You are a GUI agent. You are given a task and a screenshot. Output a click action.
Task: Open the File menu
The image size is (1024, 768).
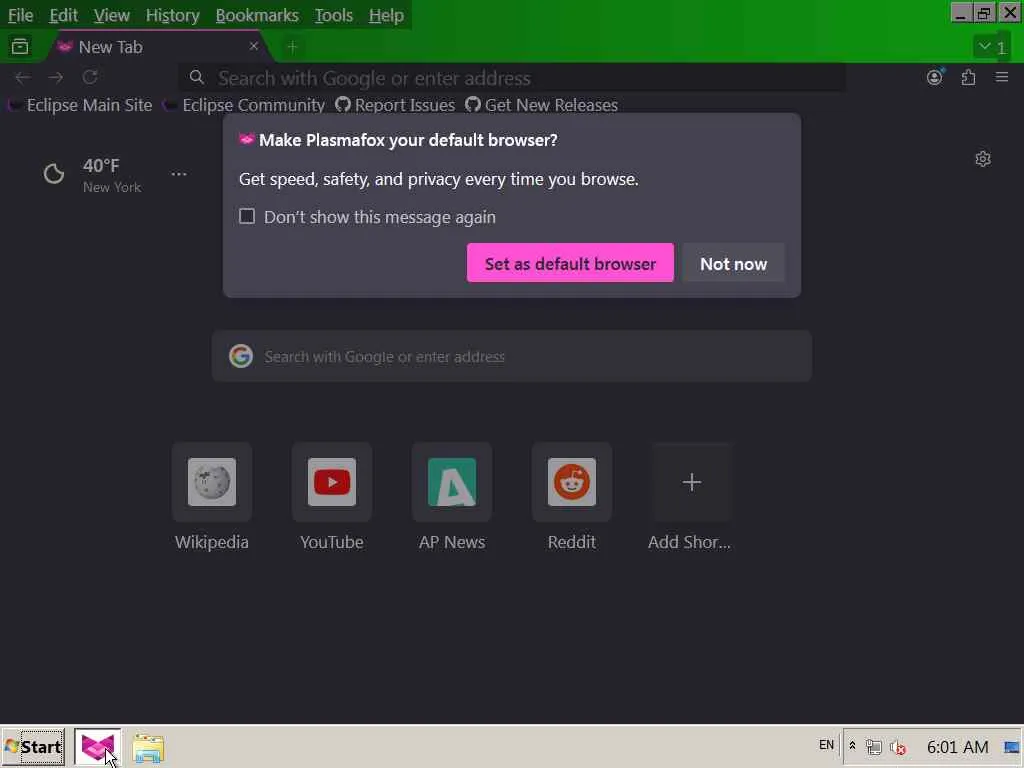(x=20, y=16)
